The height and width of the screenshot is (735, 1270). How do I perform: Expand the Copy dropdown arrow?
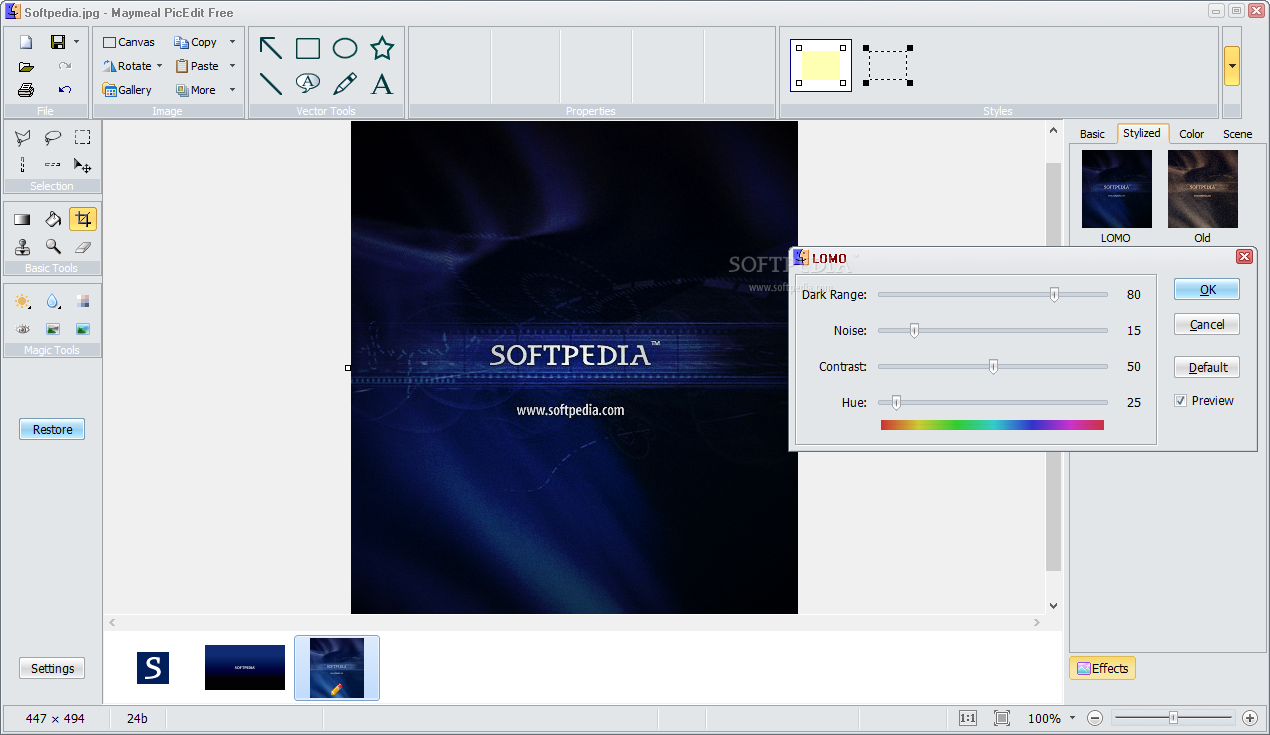click(232, 42)
